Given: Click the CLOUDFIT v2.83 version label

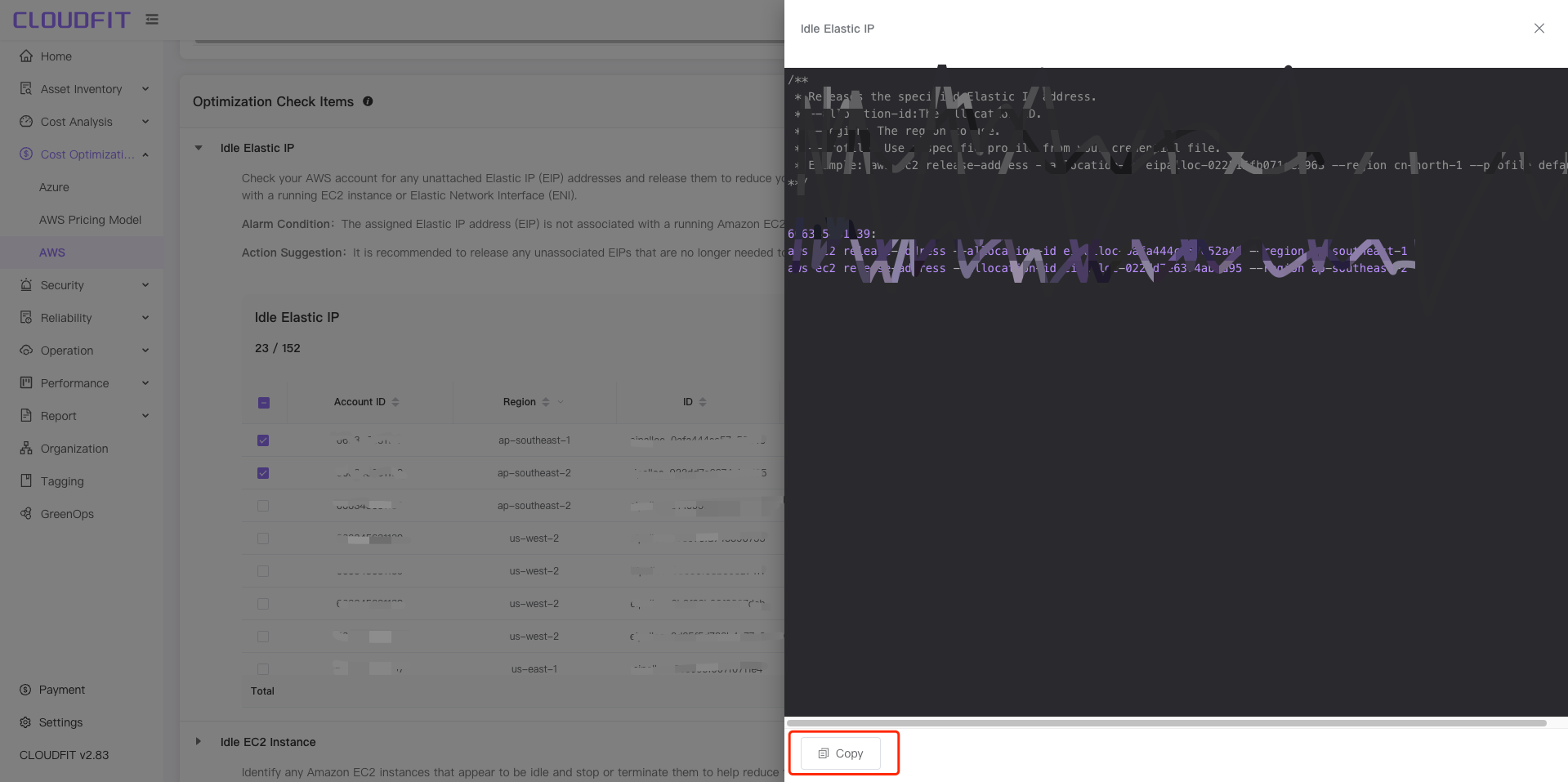Looking at the screenshot, I should coord(64,755).
